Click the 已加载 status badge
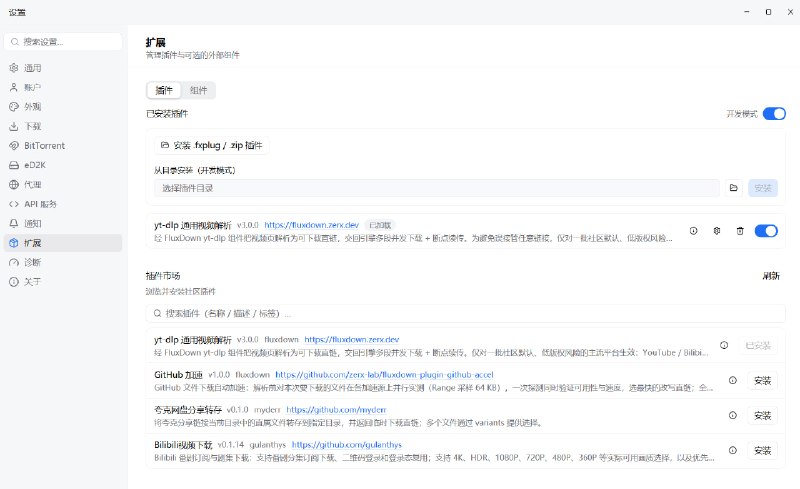 pos(380,225)
